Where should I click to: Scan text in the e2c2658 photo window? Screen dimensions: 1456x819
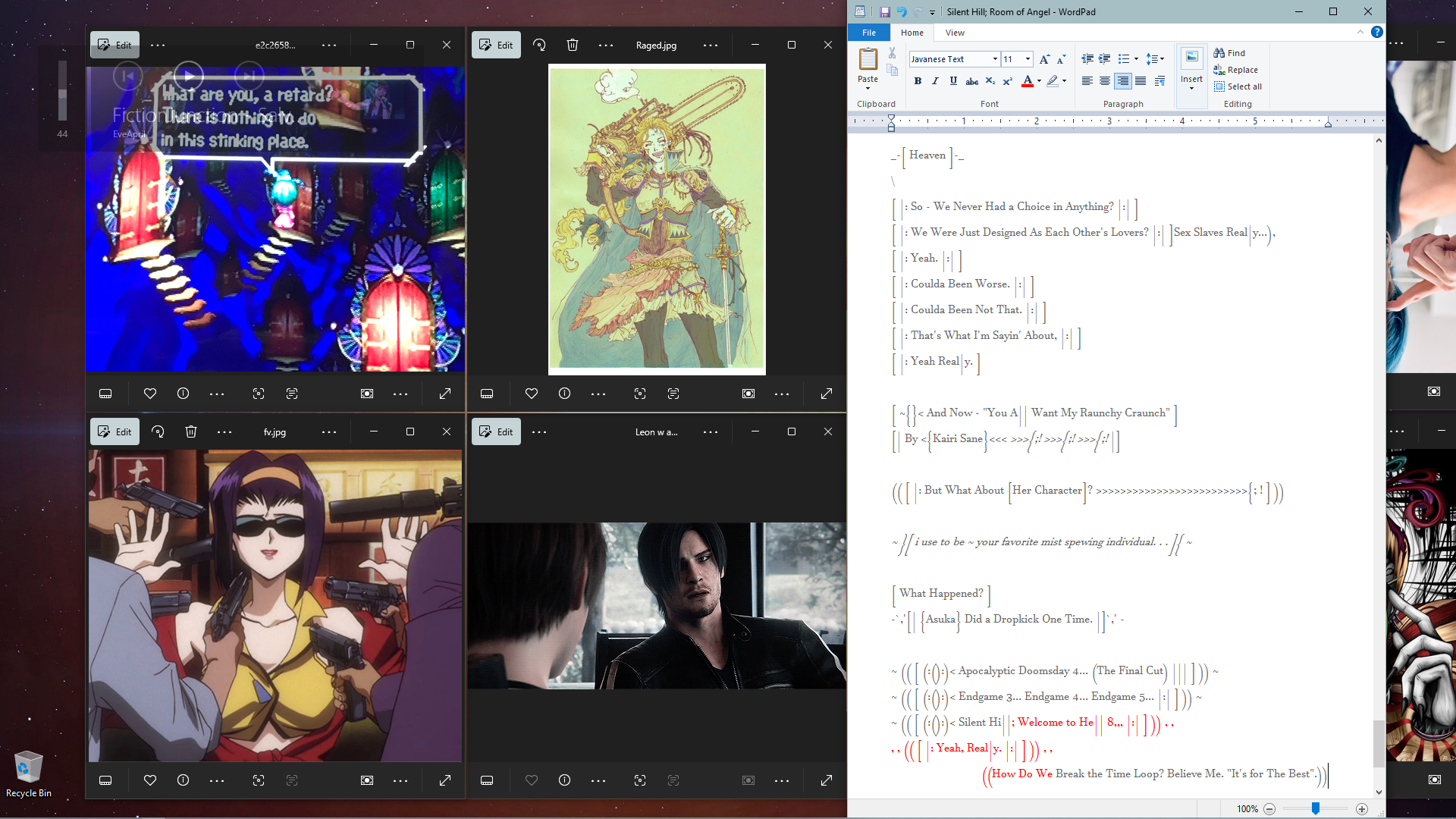[292, 394]
